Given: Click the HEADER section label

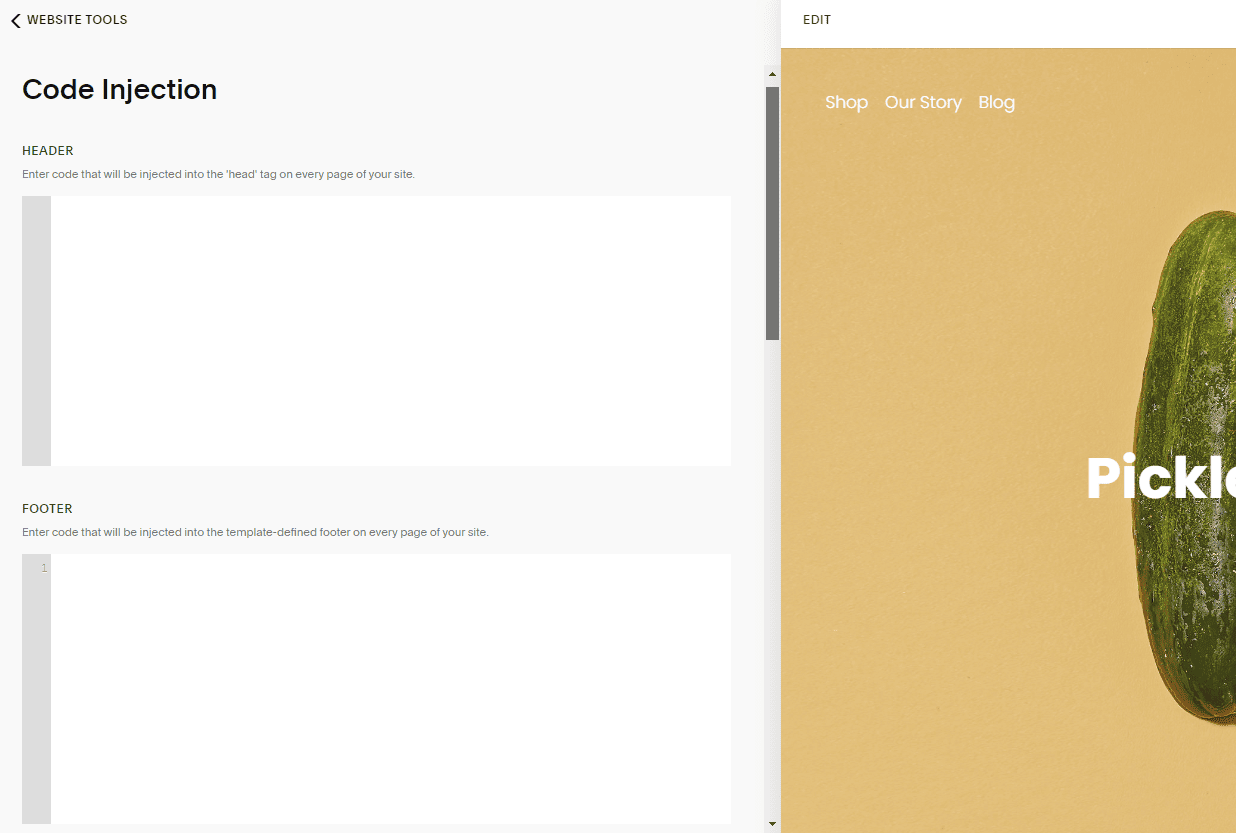Looking at the screenshot, I should pos(48,151).
